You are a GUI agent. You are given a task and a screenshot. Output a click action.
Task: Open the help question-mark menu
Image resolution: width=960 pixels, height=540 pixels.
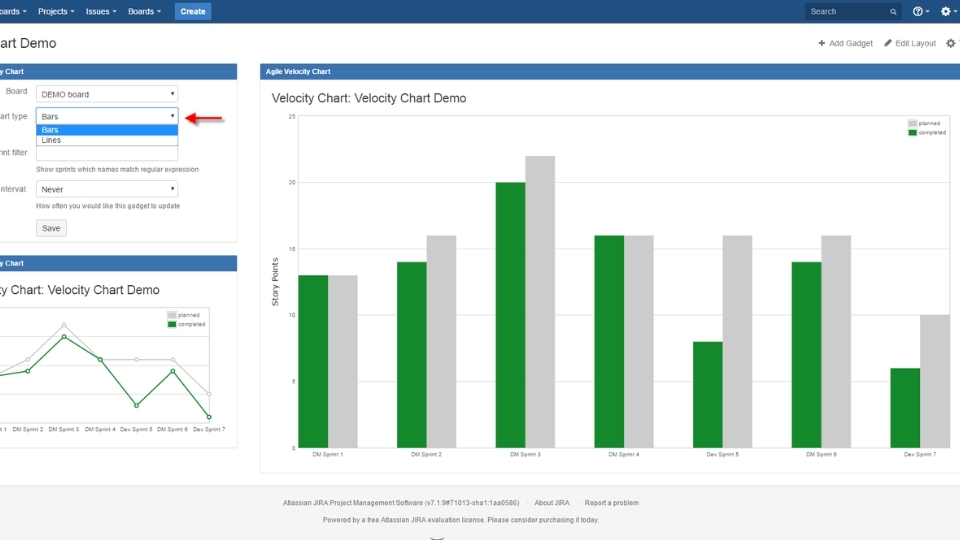tap(920, 11)
